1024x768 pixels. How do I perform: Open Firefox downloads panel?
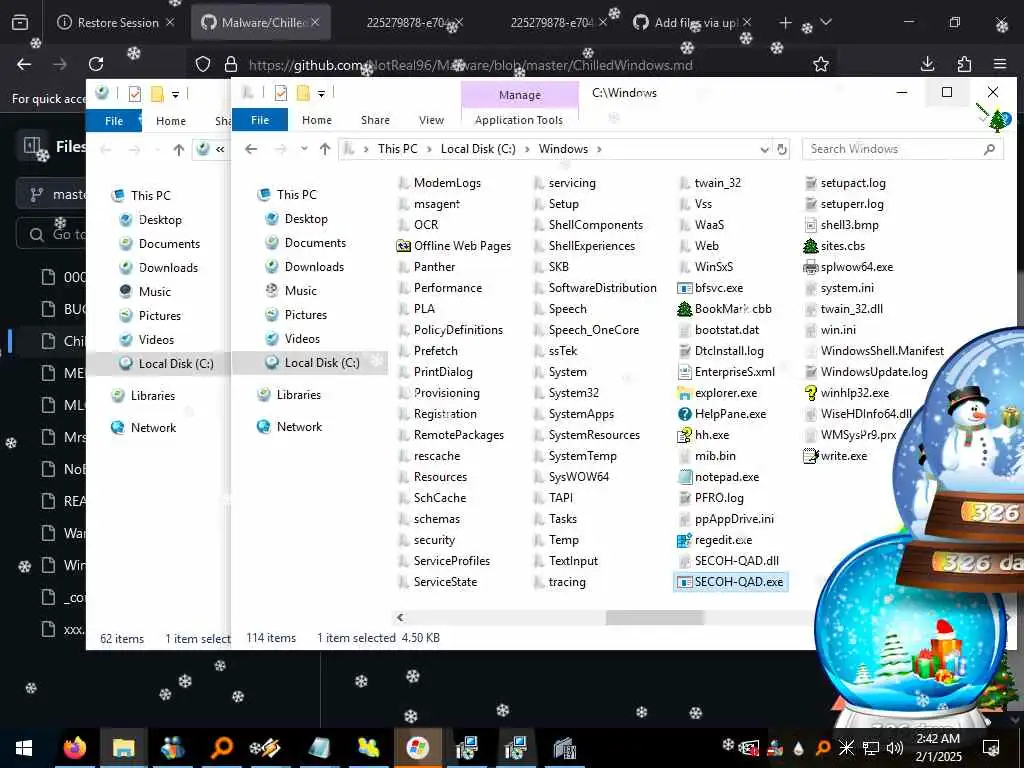(927, 64)
